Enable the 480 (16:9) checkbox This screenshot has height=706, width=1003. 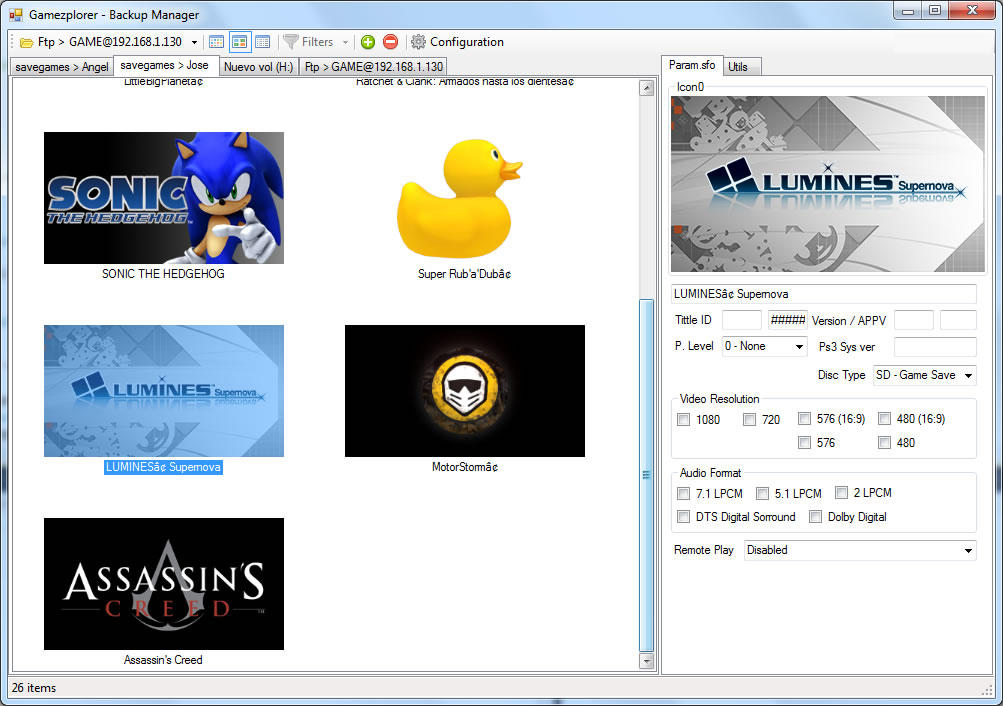[x=885, y=419]
